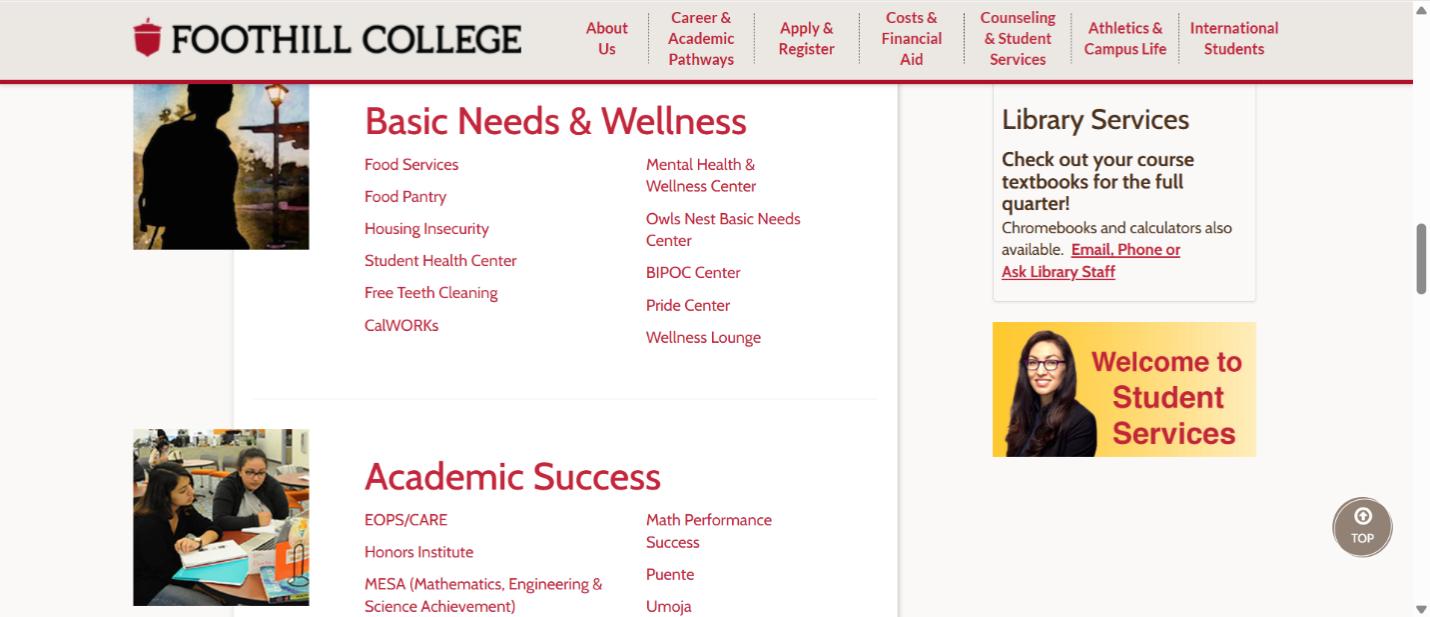Open the Athletics & Campus Life menu
Viewport: 1430px width, 617px height.
pos(1125,38)
